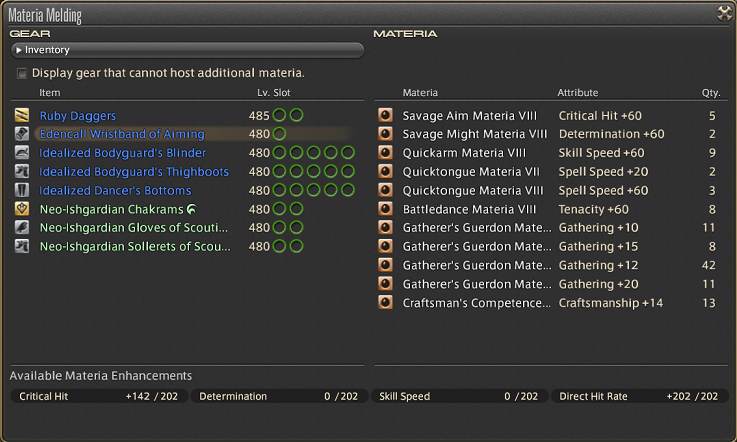This screenshot has width=737, height=442.
Task: Click the glamour marker beside Neo-Ishgardian Chakrams
Action: [192, 209]
